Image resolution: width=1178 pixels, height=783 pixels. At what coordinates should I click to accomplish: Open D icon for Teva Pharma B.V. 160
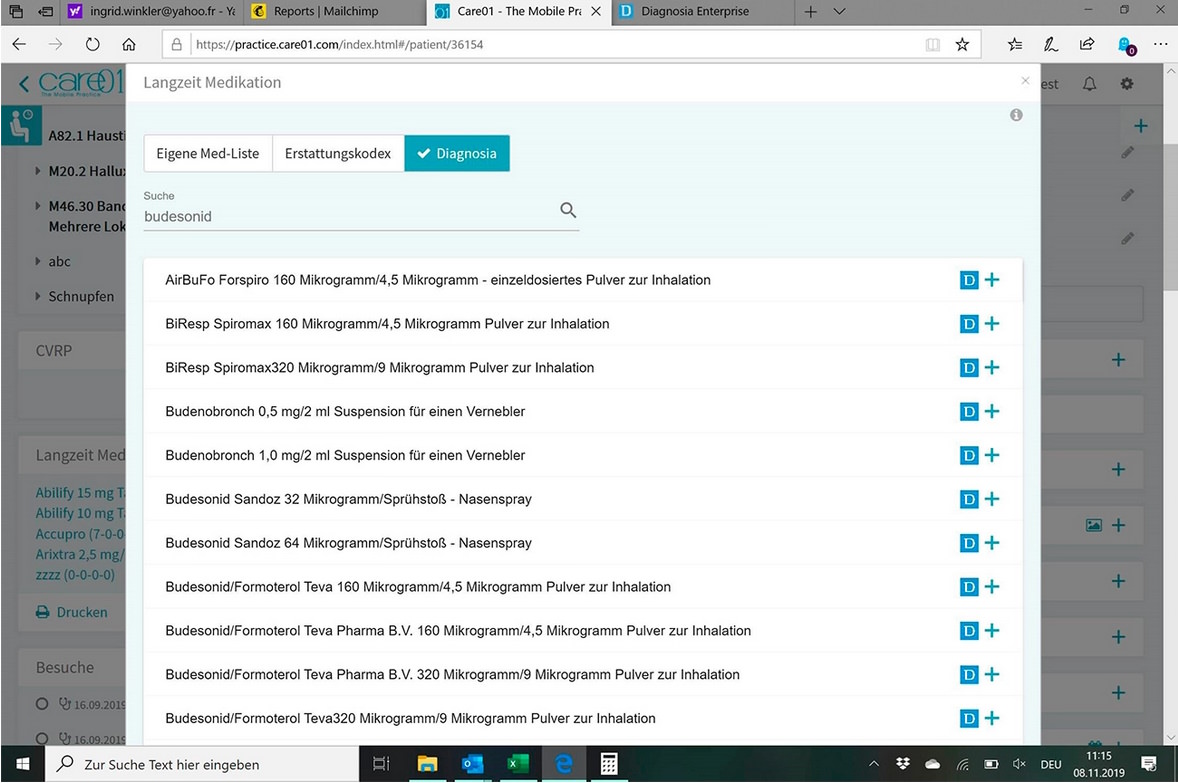click(969, 630)
